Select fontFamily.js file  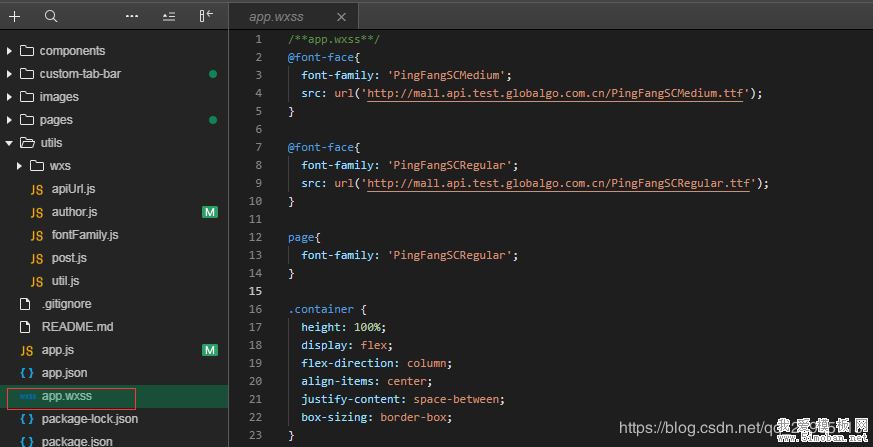(x=84, y=235)
